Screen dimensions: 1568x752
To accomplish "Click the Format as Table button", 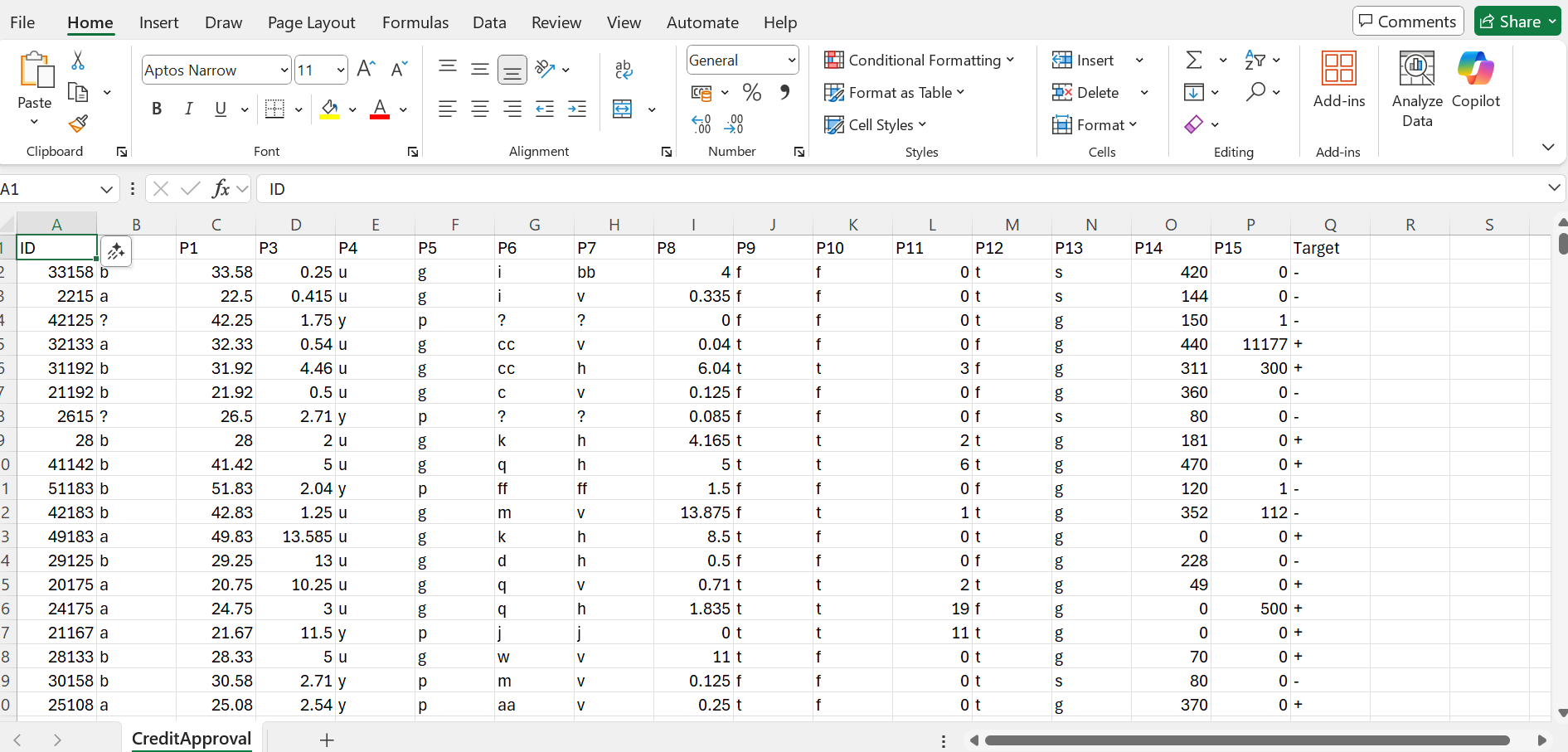I will coord(896,92).
